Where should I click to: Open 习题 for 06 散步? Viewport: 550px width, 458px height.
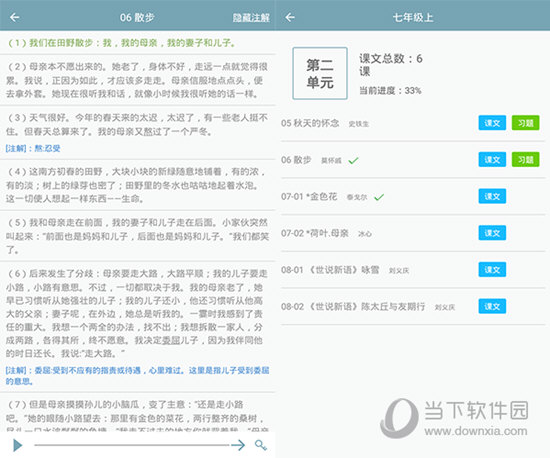point(525,160)
